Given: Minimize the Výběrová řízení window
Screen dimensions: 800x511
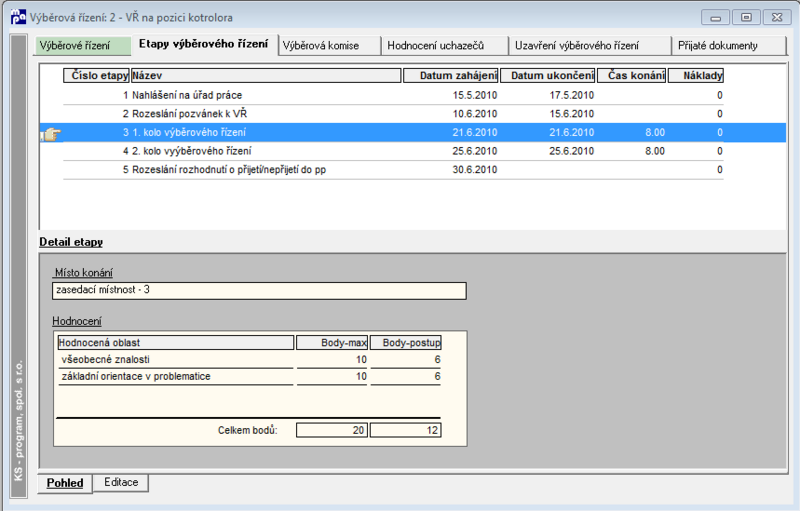Looking at the screenshot, I should click(715, 17).
